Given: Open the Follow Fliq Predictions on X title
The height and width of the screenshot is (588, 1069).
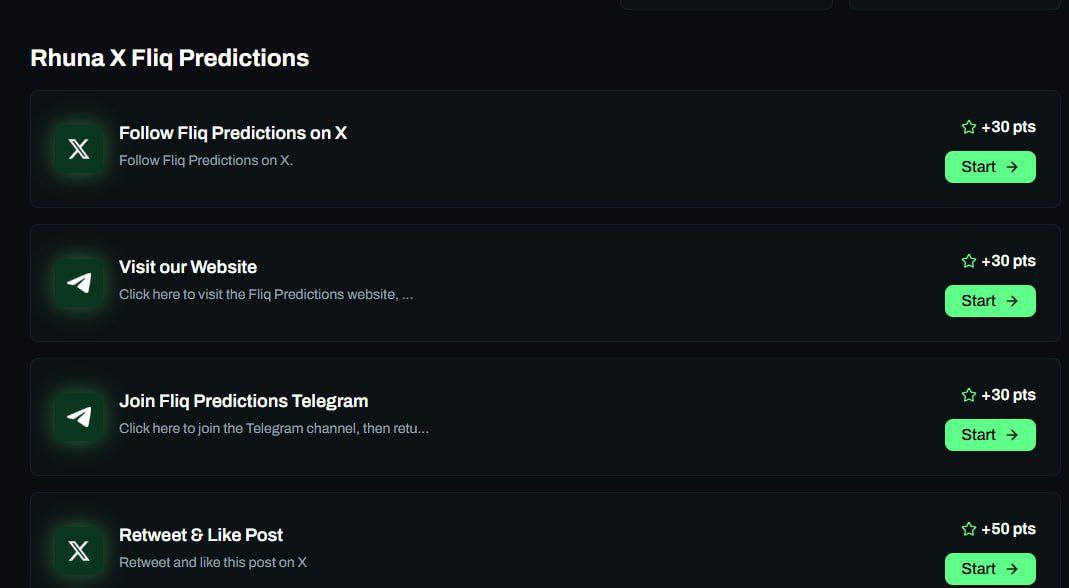Looking at the screenshot, I should 233,133.
